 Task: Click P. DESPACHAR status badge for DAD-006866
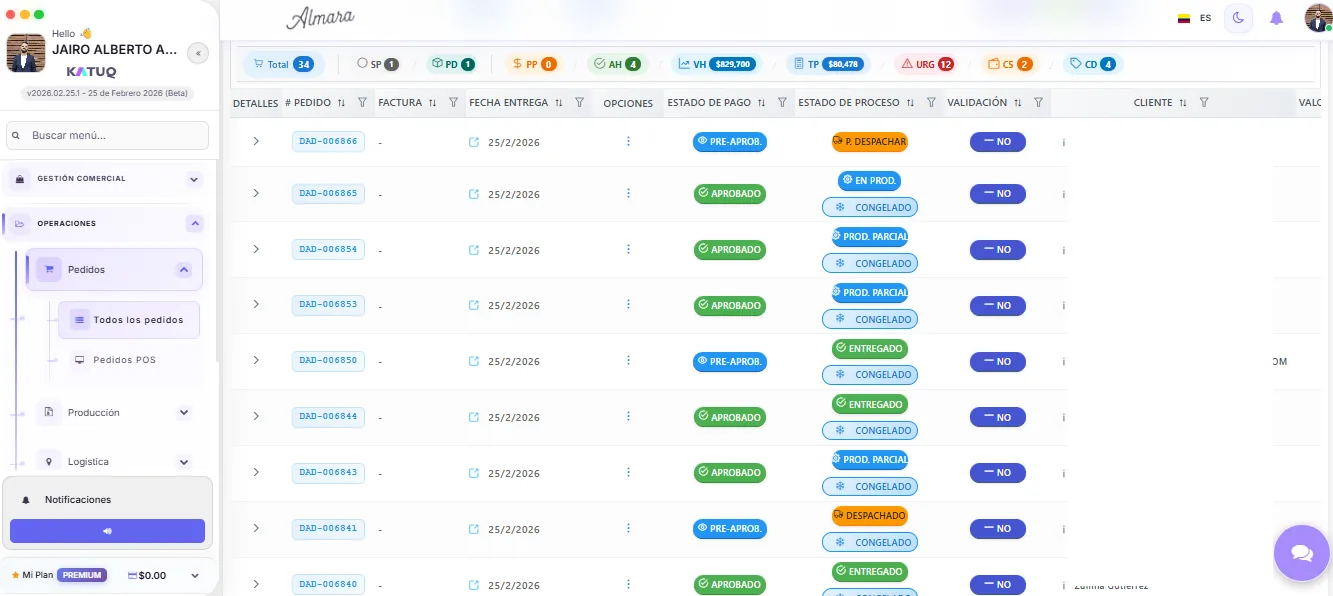(x=870, y=142)
